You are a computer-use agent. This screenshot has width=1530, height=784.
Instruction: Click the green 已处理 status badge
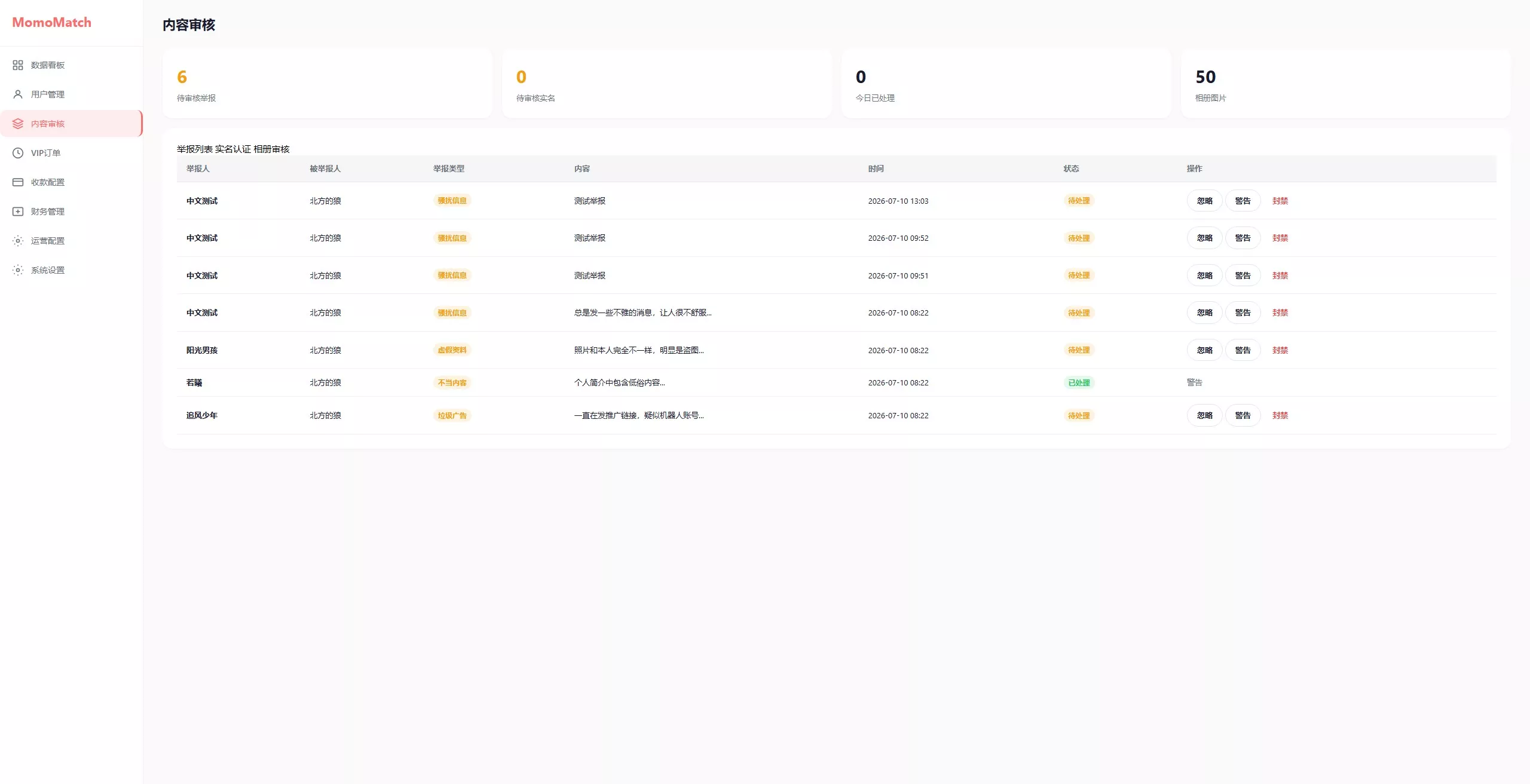pos(1079,382)
